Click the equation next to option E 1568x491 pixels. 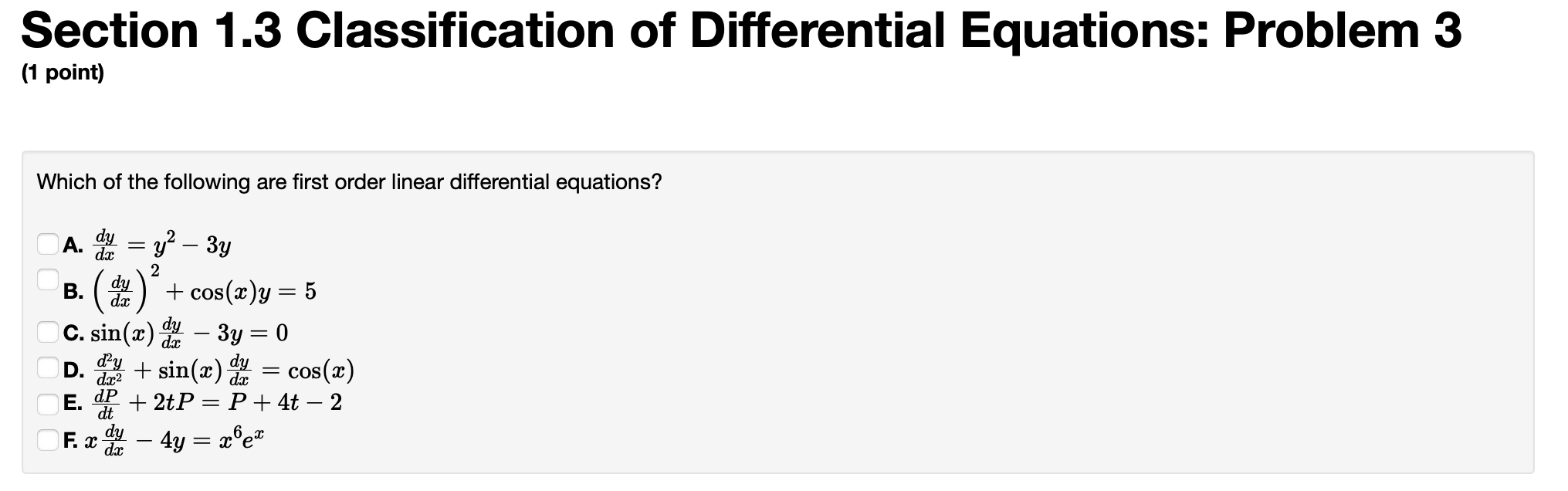(x=216, y=402)
